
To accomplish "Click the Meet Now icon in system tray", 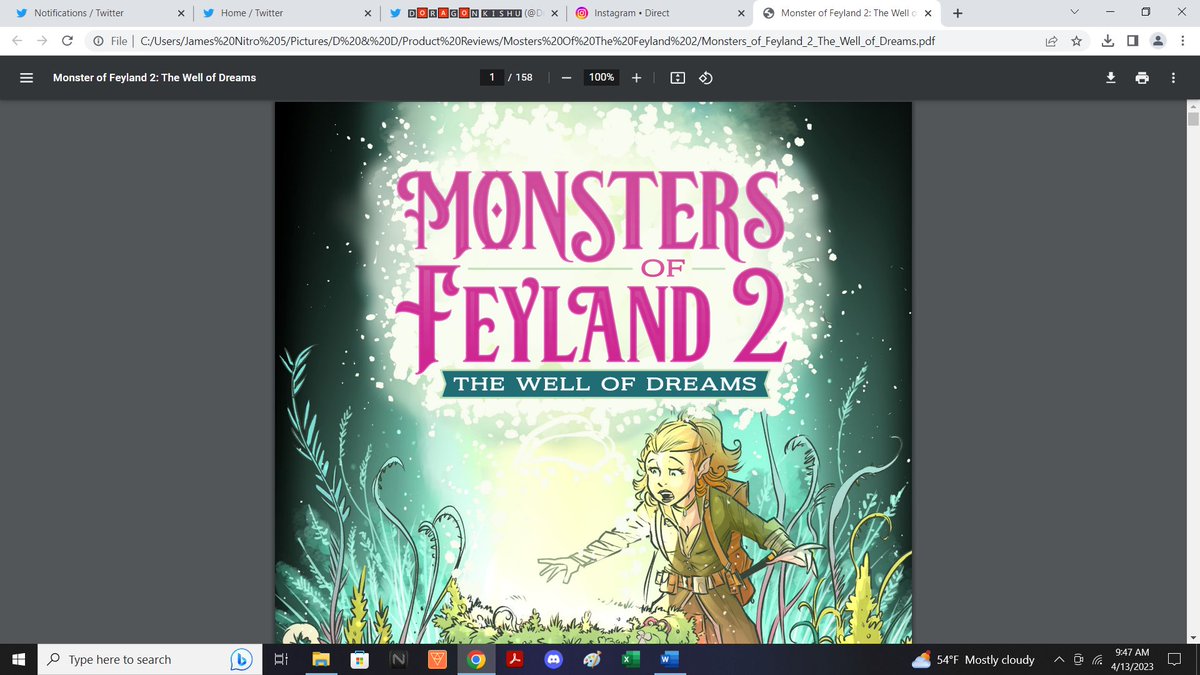I will tap(1078, 659).
